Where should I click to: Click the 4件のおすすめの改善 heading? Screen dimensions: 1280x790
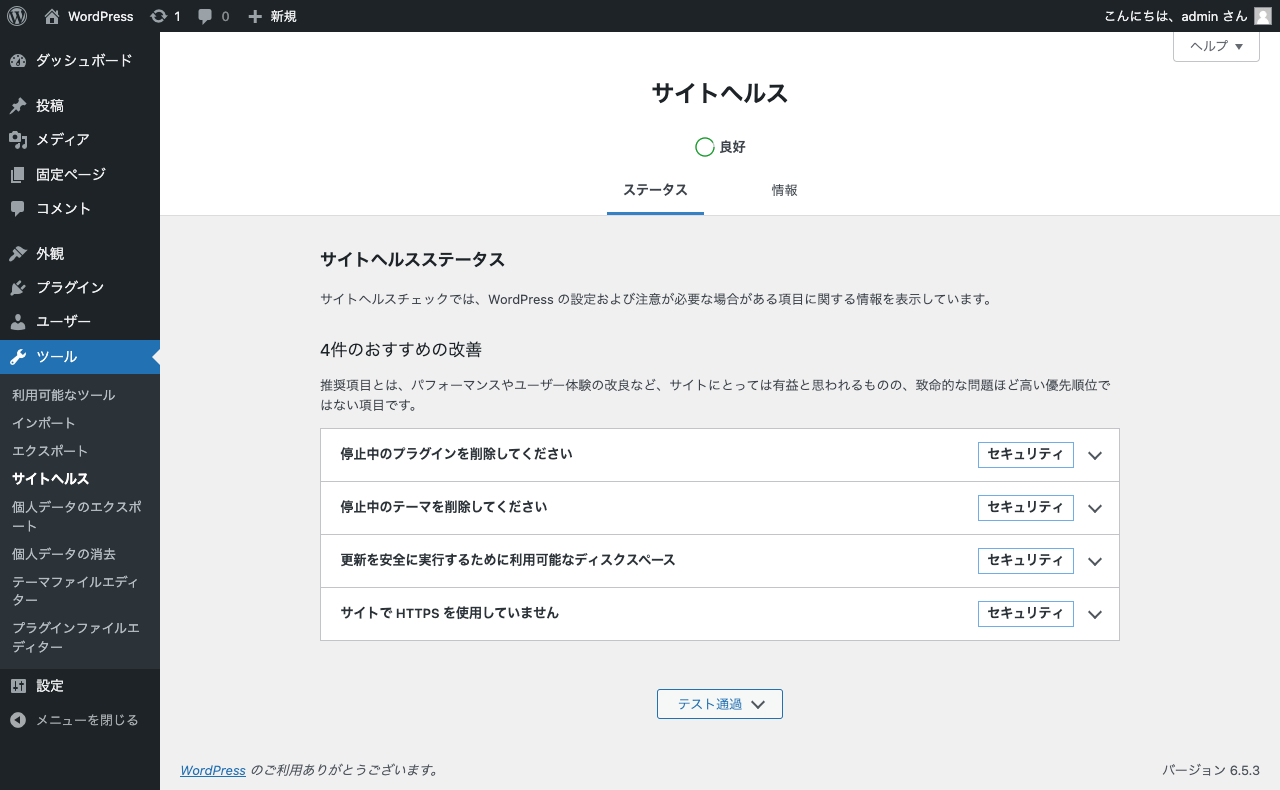[401, 350]
